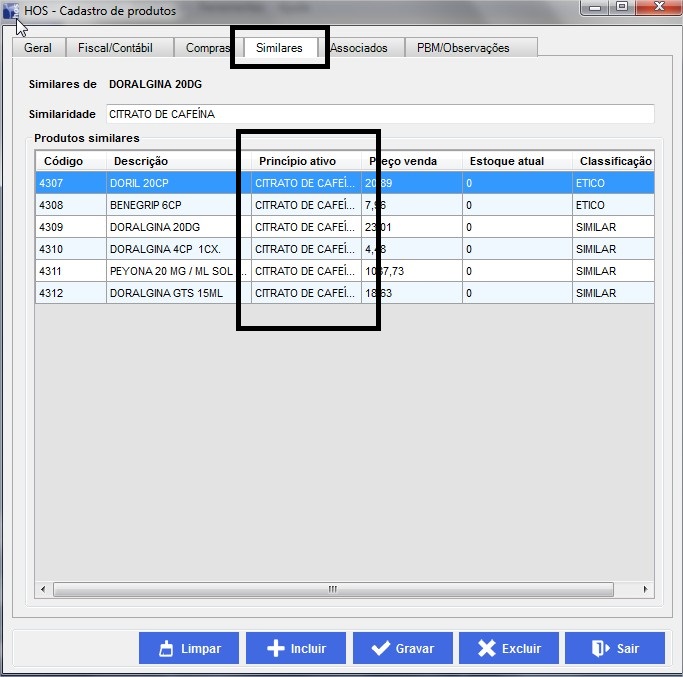Sort by Código column header
Image resolution: width=683 pixels, height=677 pixels.
(x=63, y=161)
